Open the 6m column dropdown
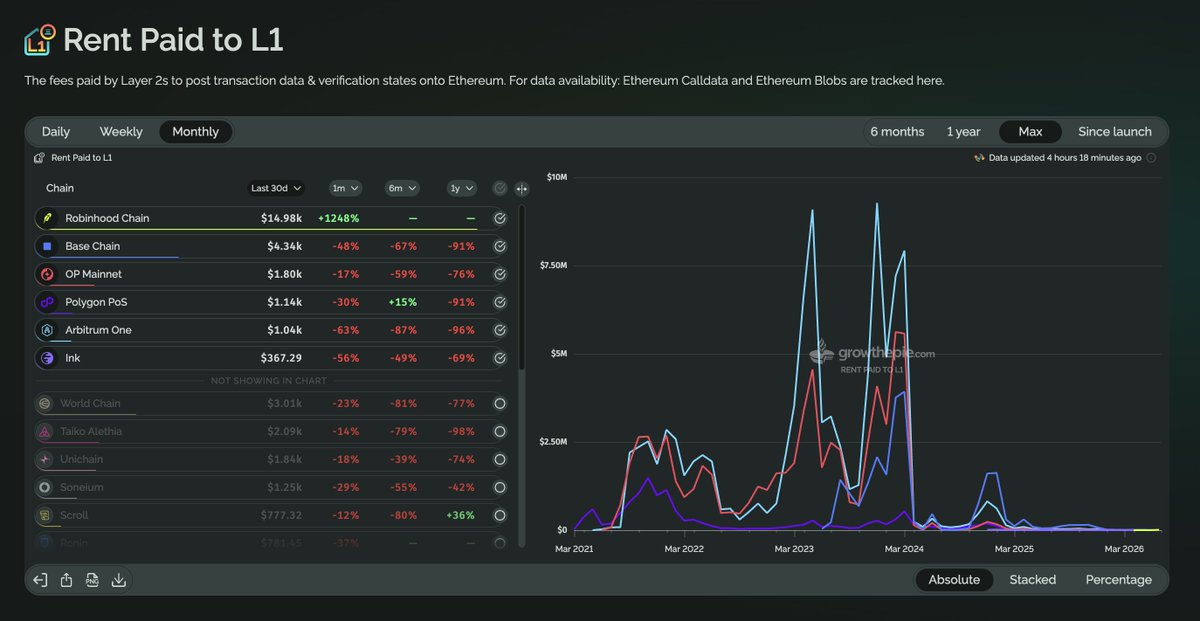The height and width of the screenshot is (621, 1200). pyautogui.click(x=402, y=188)
